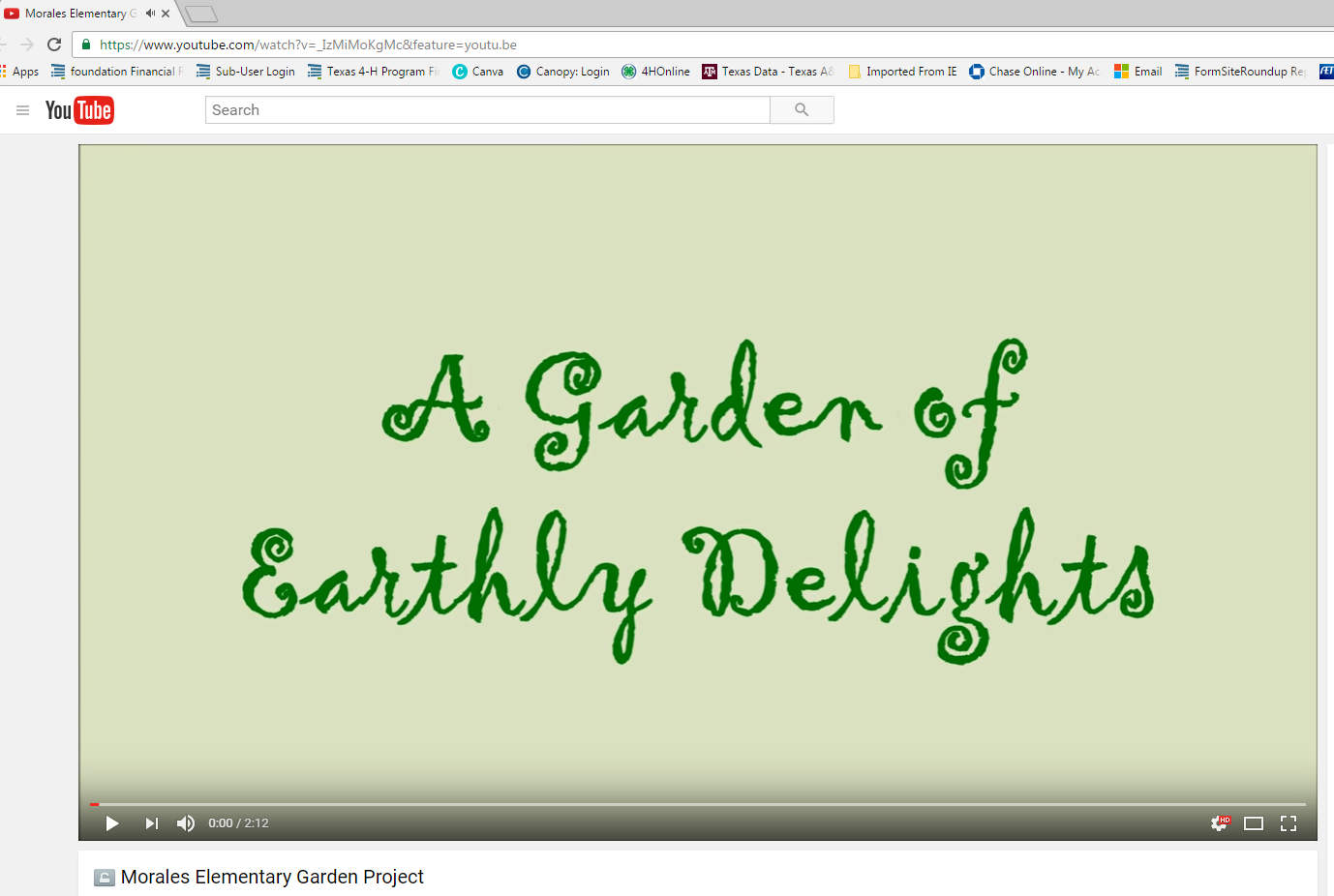The width and height of the screenshot is (1334, 896).
Task: Toggle theater mode on the player
Action: tap(1254, 823)
